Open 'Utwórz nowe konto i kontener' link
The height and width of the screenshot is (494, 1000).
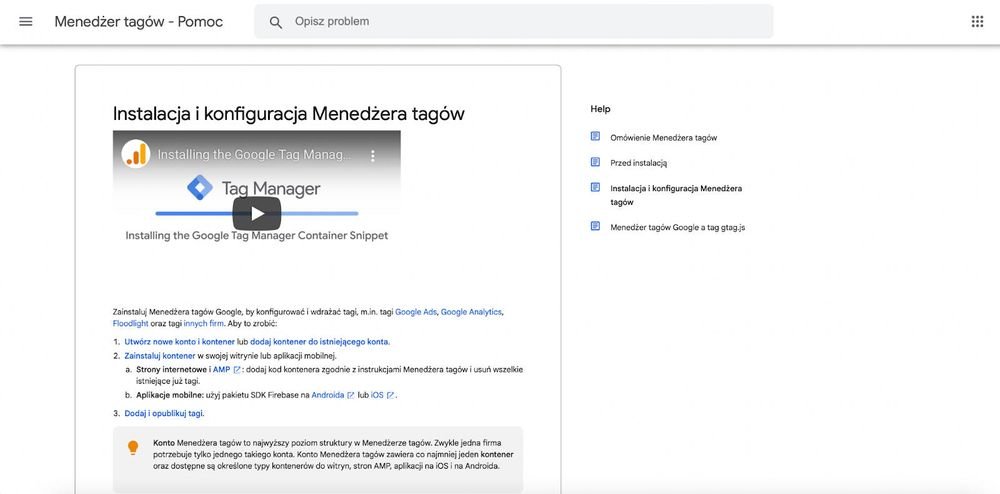click(180, 342)
